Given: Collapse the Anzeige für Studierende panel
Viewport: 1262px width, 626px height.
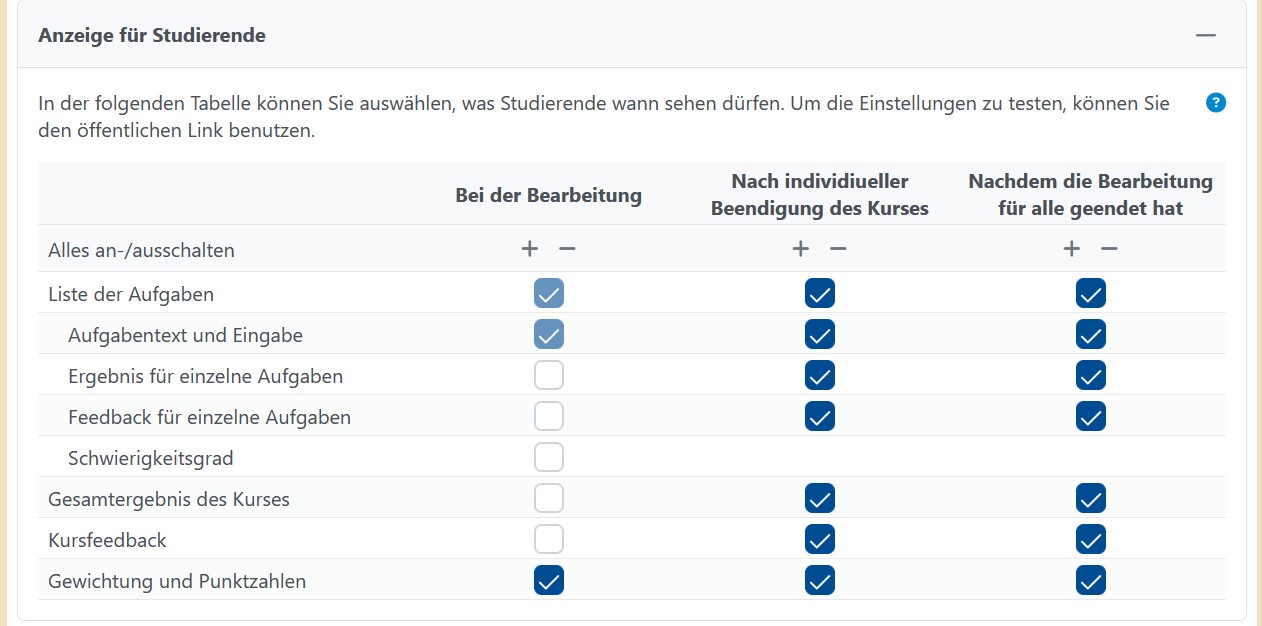Looking at the screenshot, I should 1206,35.
